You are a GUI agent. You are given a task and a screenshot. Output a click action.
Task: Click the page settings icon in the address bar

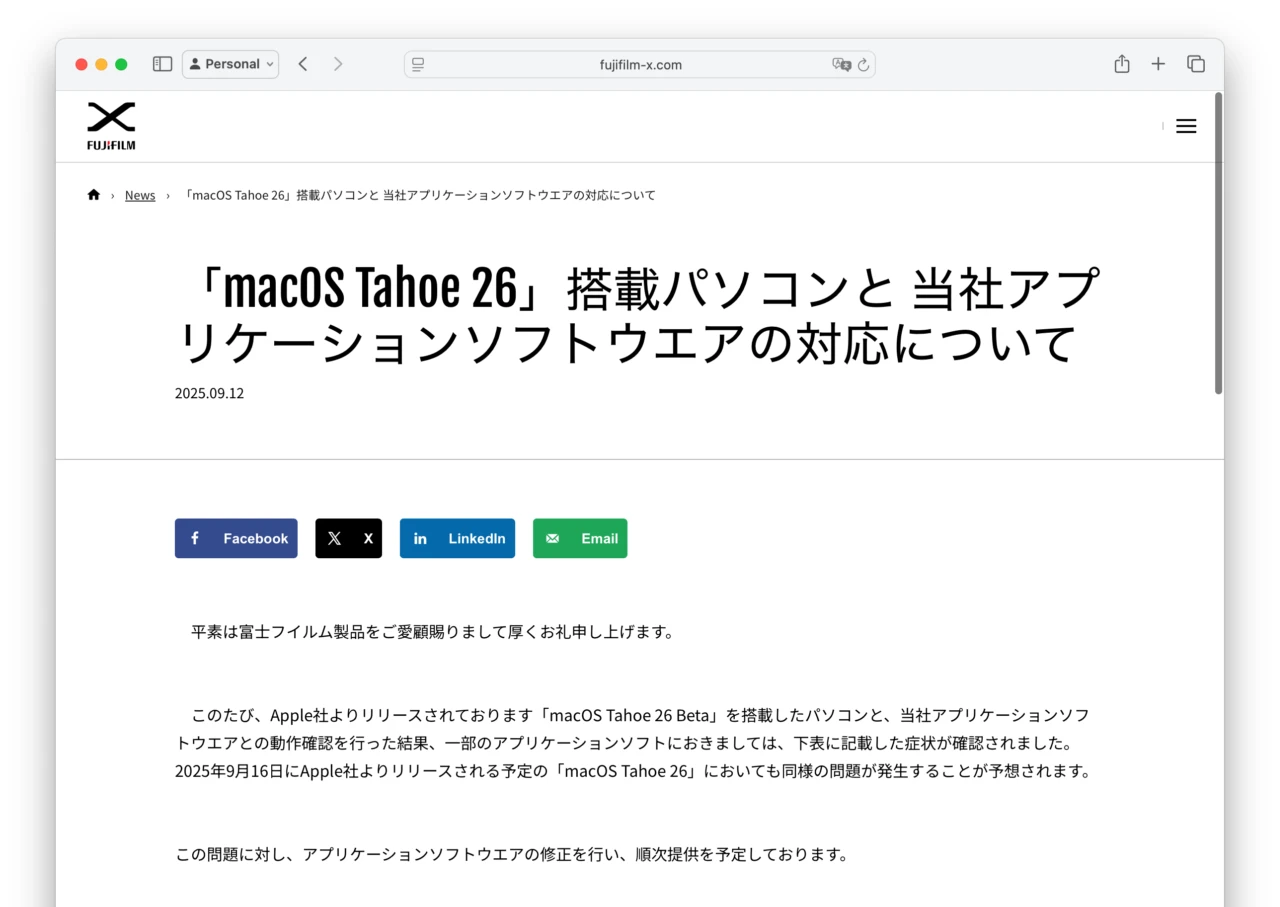point(417,64)
